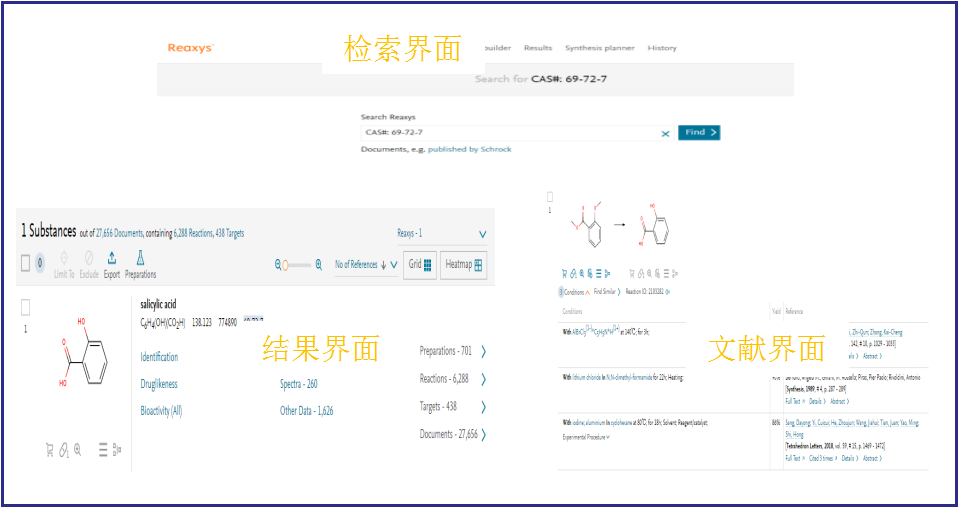Screen dimensions: 958x507
Task: Click the Reaxys logo
Action: pyautogui.click(x=191, y=48)
